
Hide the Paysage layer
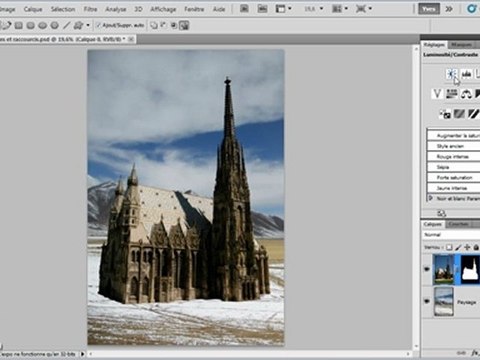427,301
